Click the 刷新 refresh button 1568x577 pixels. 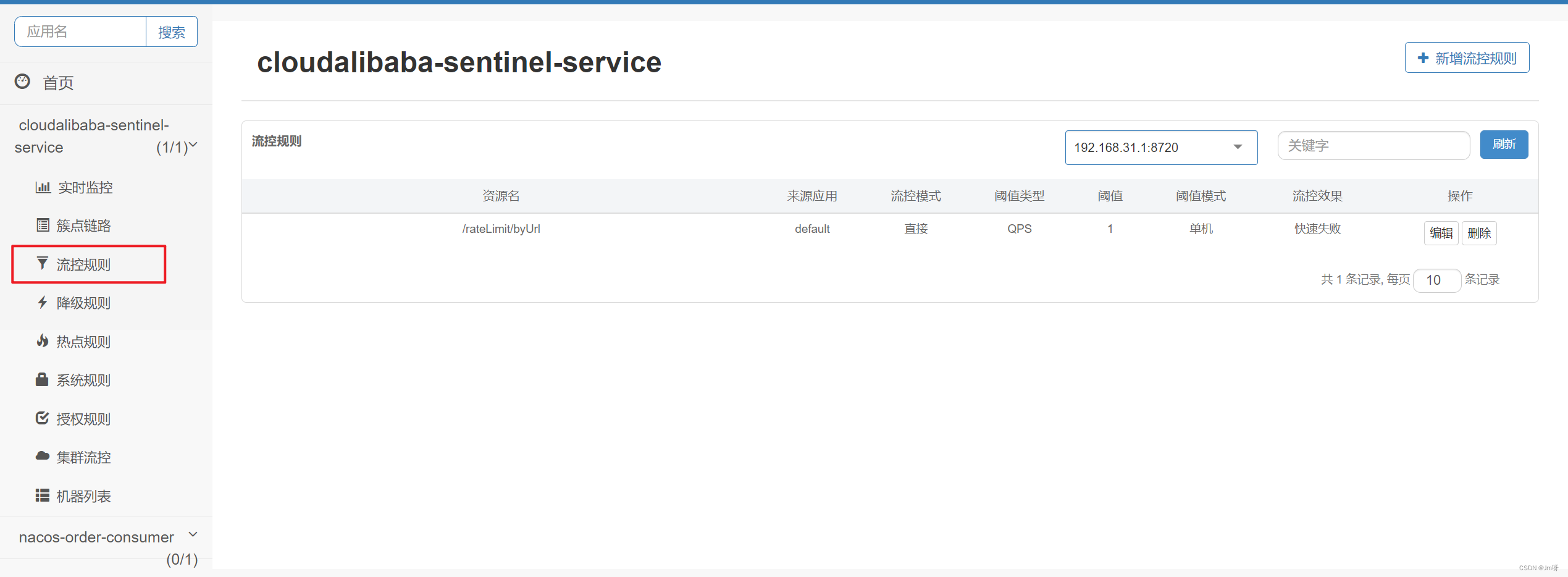(1504, 145)
